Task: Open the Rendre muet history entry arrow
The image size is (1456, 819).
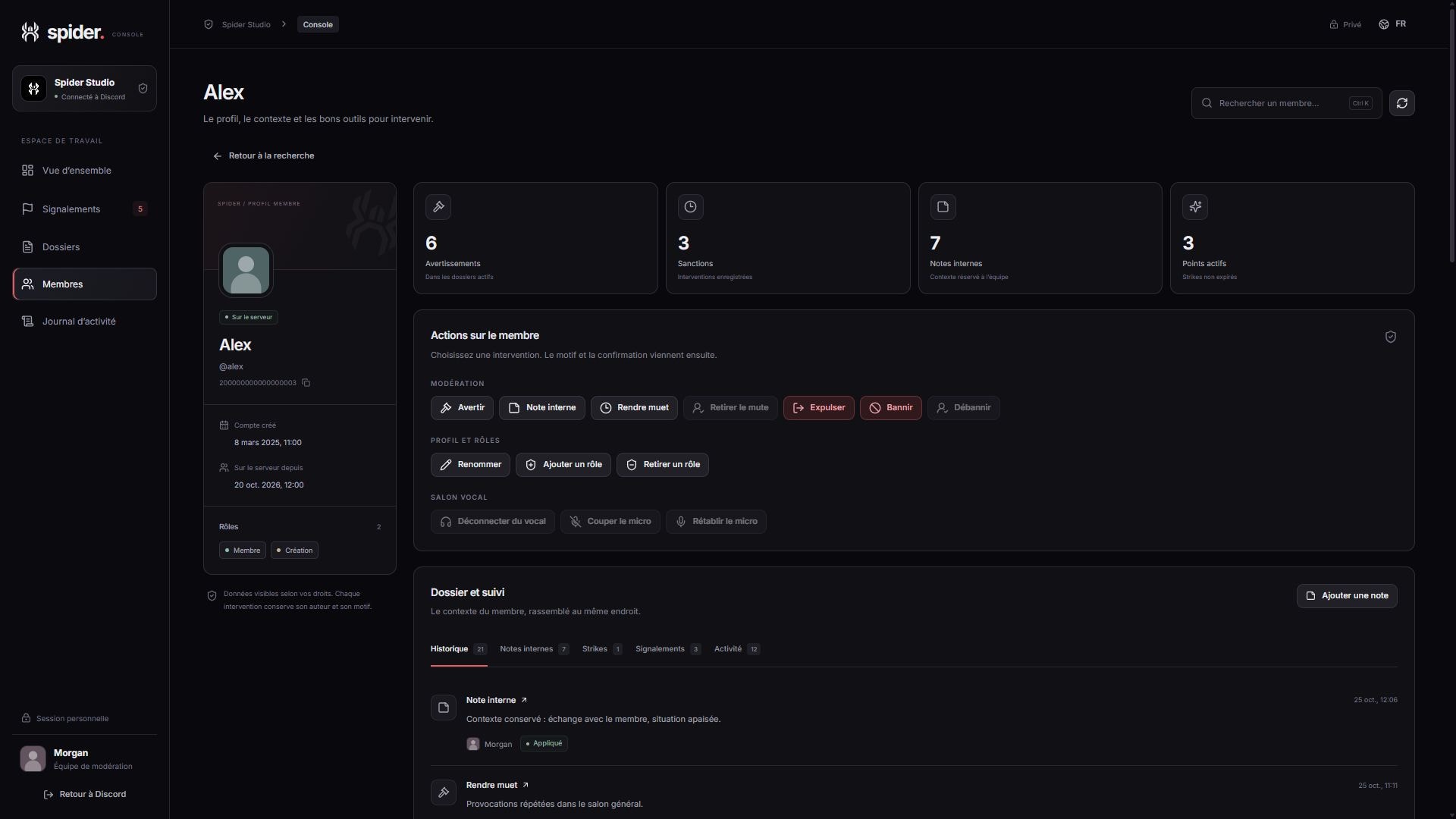Action: click(526, 785)
